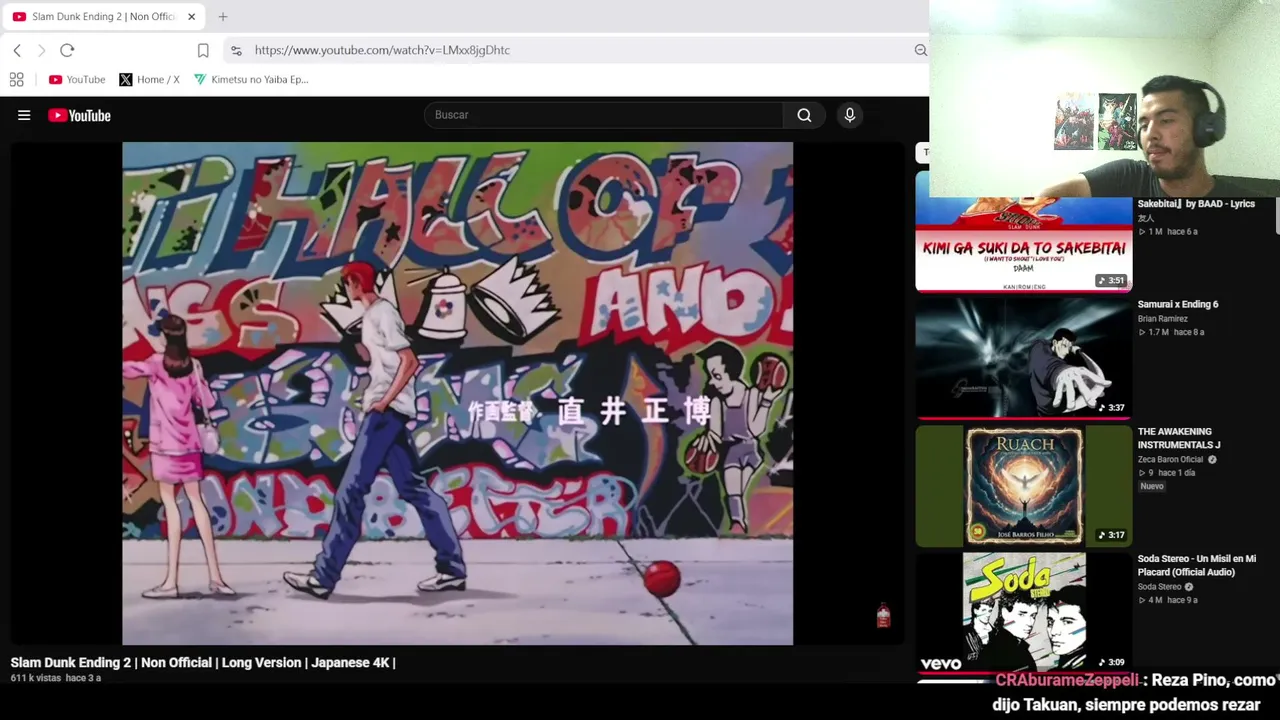Open the Soda Stereo channel name
This screenshot has height=720, width=1280.
coord(1159,587)
